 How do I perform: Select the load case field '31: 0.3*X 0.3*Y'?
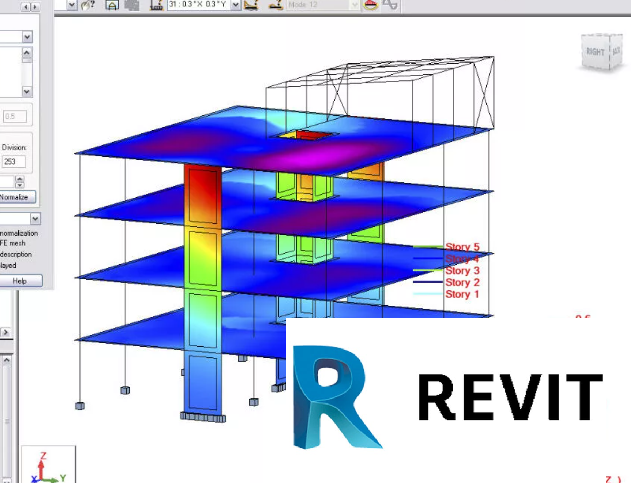199,5
